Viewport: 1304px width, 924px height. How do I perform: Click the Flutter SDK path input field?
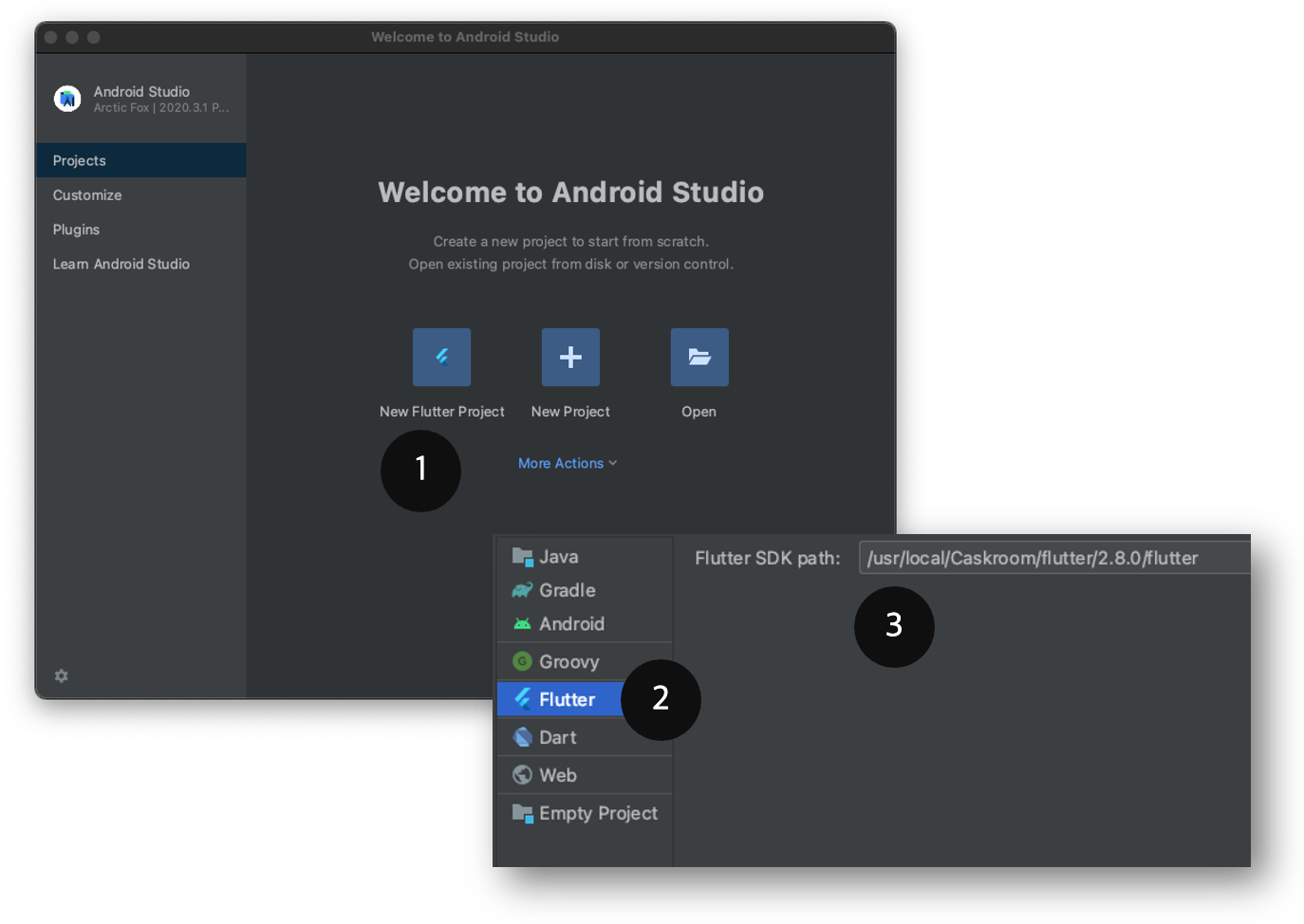point(1054,558)
